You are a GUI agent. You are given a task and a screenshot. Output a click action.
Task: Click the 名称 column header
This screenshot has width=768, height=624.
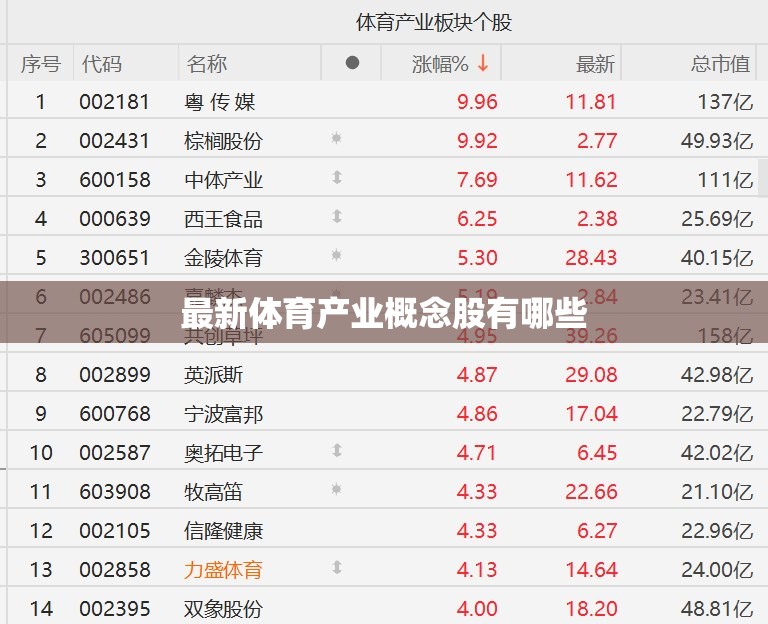pos(206,64)
